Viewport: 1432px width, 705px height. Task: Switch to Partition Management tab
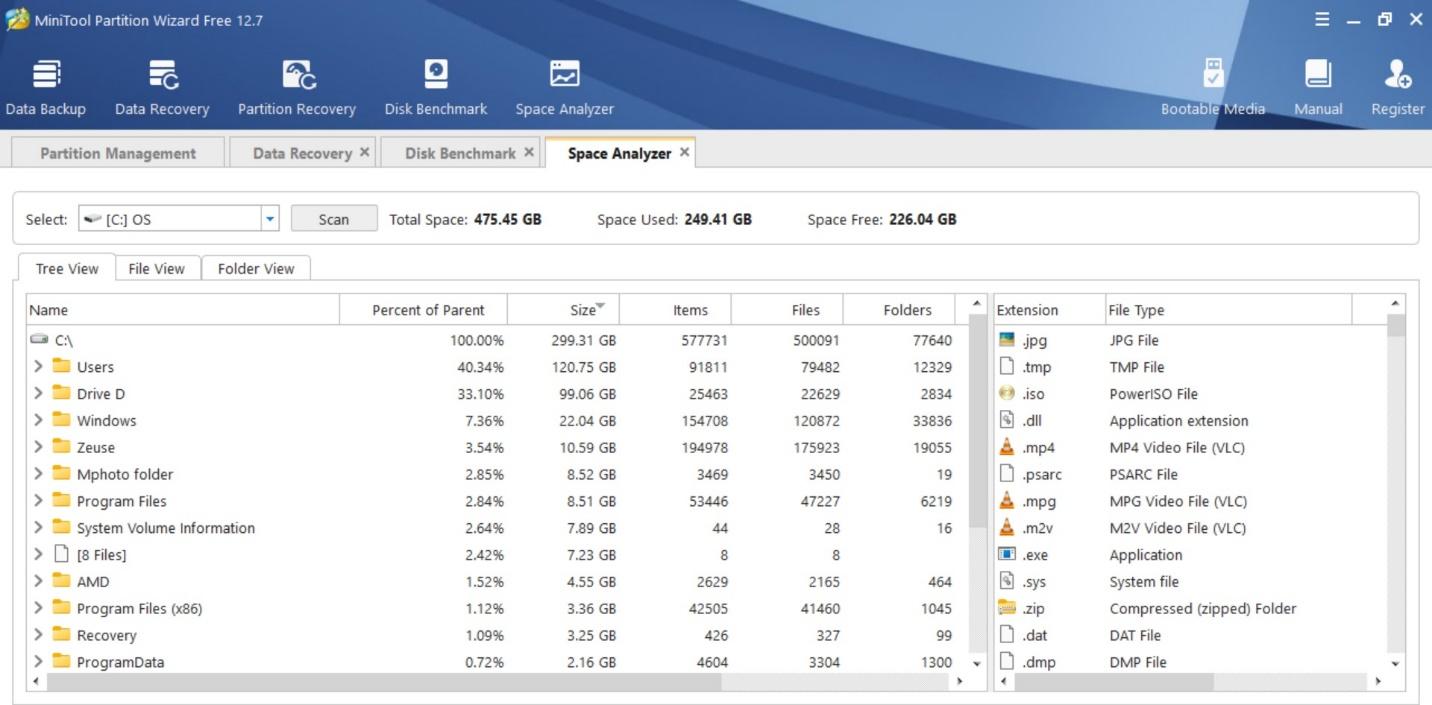(x=118, y=153)
